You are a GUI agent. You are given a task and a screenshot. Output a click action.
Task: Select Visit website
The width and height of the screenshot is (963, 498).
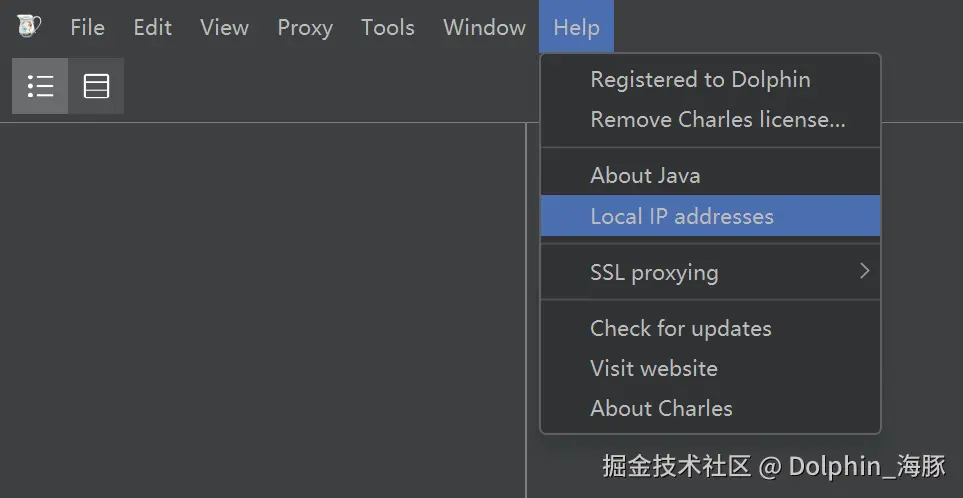pyautogui.click(x=711, y=368)
